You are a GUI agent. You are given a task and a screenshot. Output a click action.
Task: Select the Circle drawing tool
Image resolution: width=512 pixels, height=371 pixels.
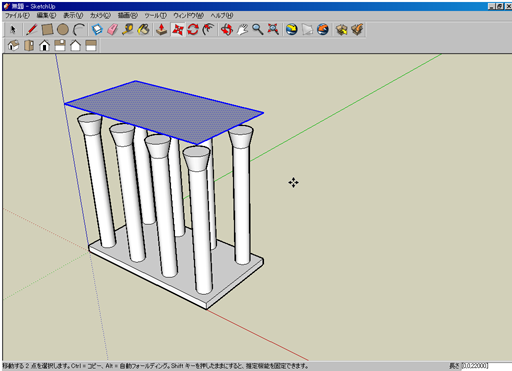pos(63,30)
